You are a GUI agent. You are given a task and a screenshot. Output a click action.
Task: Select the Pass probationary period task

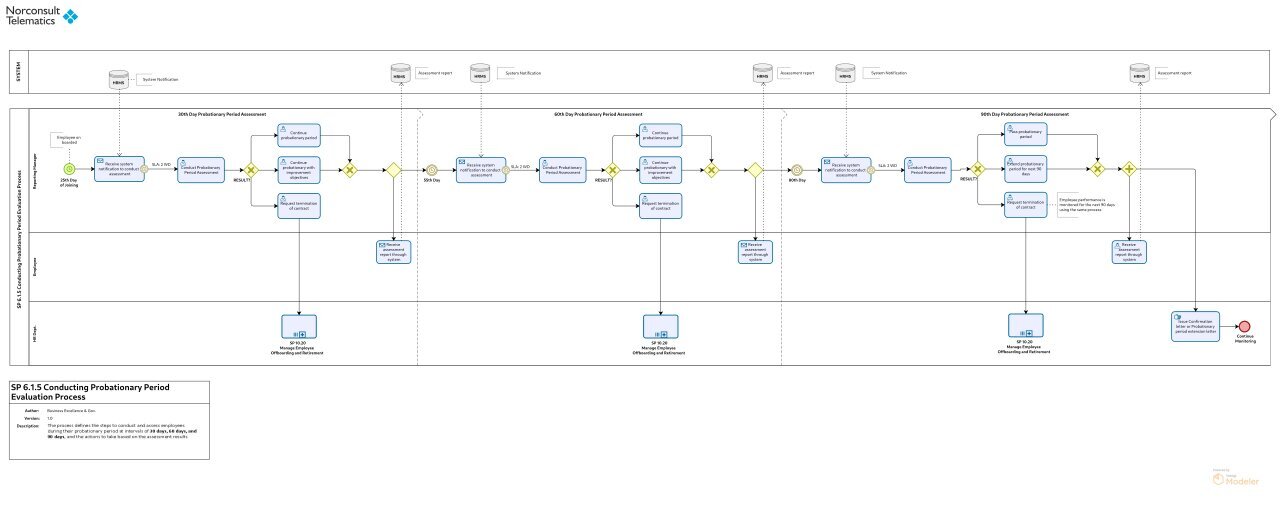pyautogui.click(x=1025, y=134)
